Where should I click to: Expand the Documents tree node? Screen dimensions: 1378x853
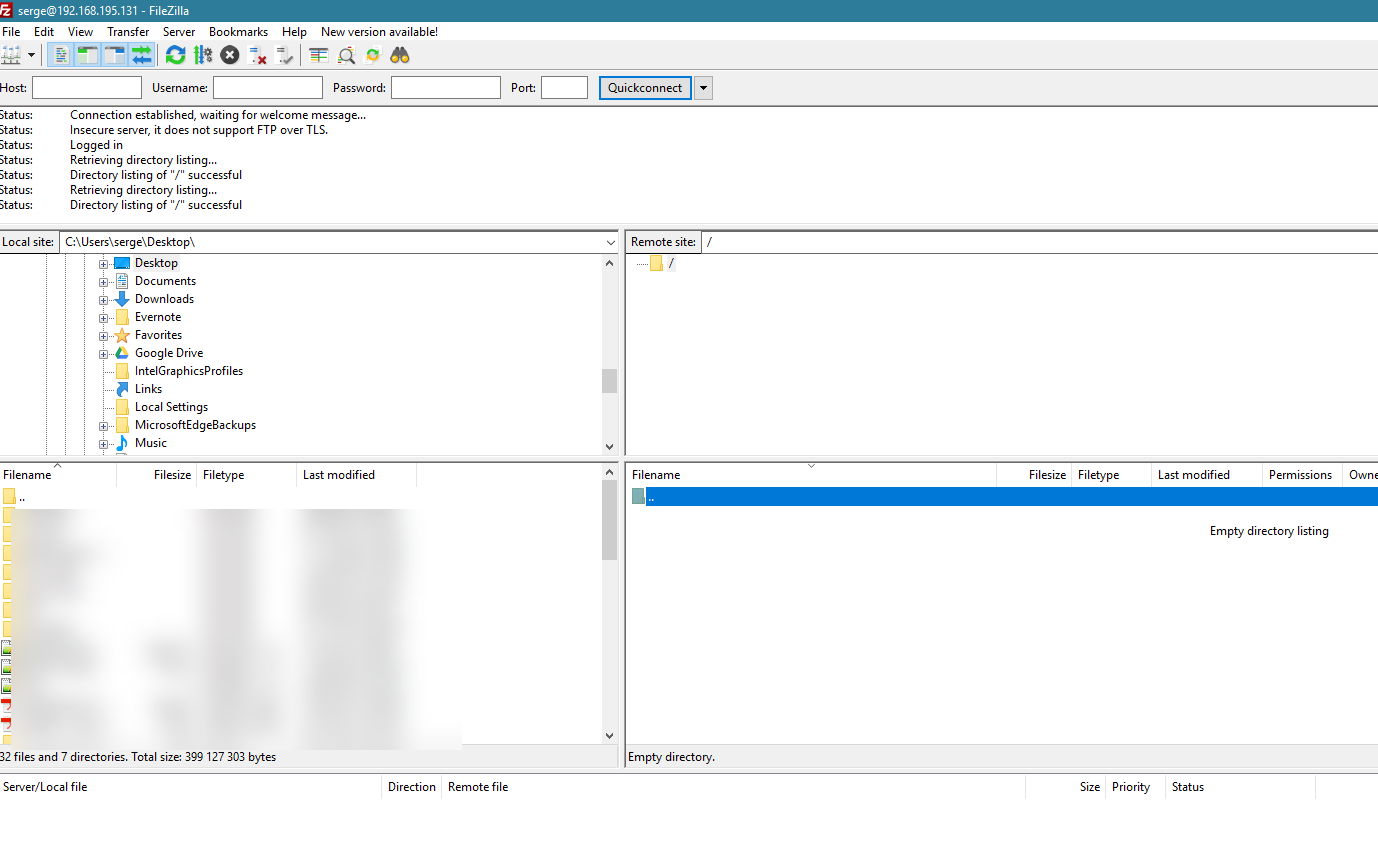[103, 282]
